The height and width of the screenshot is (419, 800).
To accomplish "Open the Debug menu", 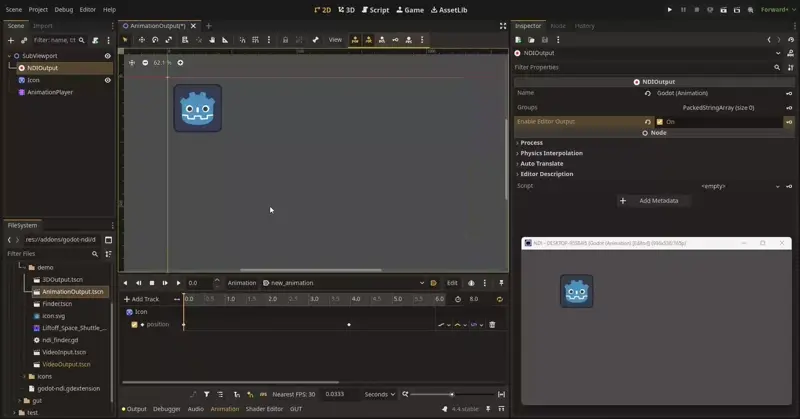I will [x=63, y=10].
